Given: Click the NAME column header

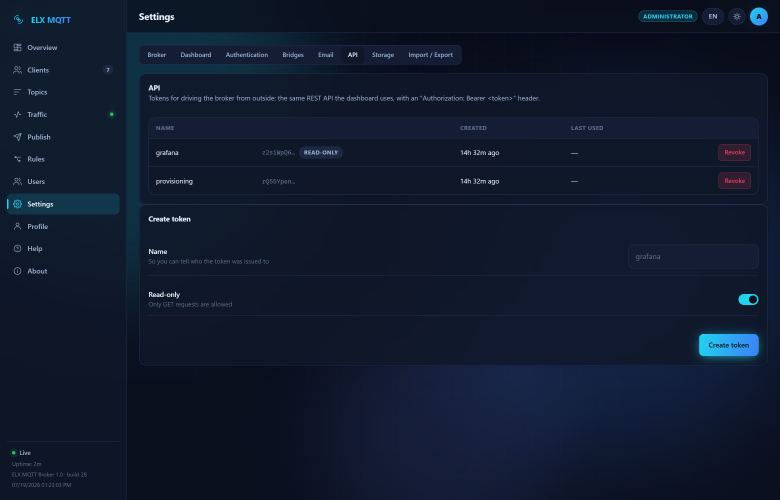Looking at the screenshot, I should pyautogui.click(x=165, y=128).
